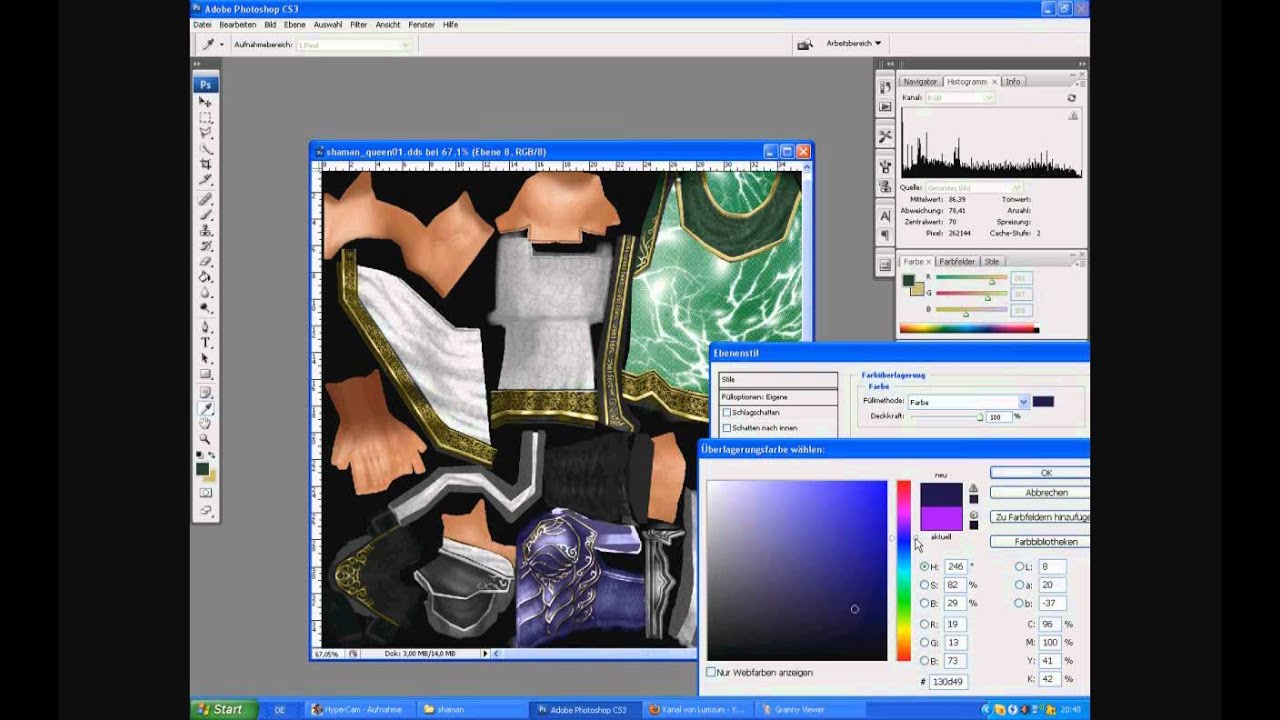This screenshot has height=720, width=1280.
Task: Select the Move tool
Action: coord(206,102)
